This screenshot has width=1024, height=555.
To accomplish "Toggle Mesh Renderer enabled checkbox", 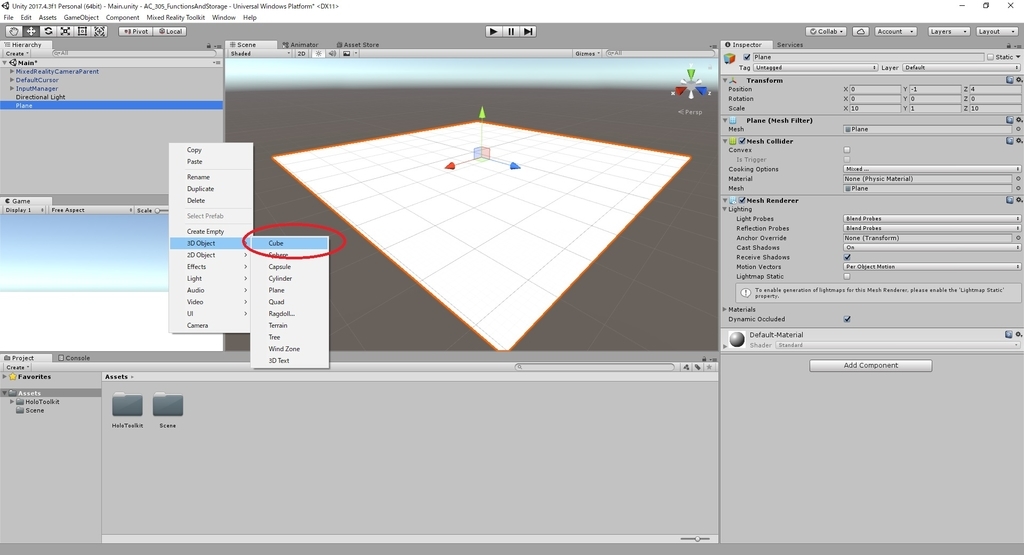I will (743, 200).
